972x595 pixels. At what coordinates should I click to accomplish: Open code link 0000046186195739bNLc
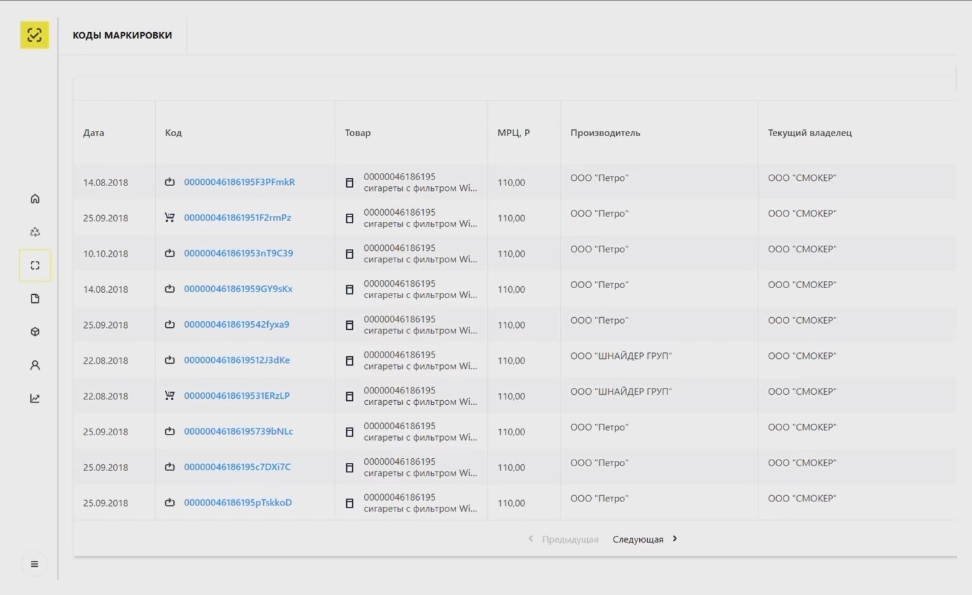(239, 431)
